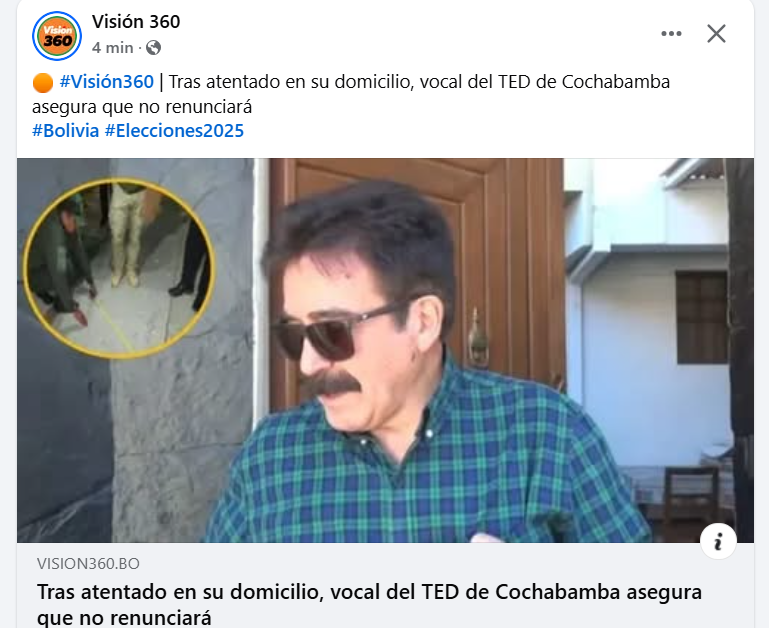Viewport: 769px width, 628px height.
Task: Click 'que no renunciará' headline second line
Action: [124, 617]
